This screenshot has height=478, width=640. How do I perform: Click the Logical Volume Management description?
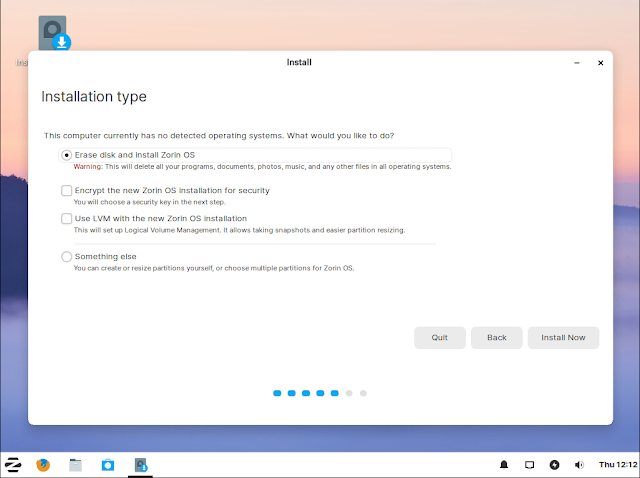tap(239, 230)
